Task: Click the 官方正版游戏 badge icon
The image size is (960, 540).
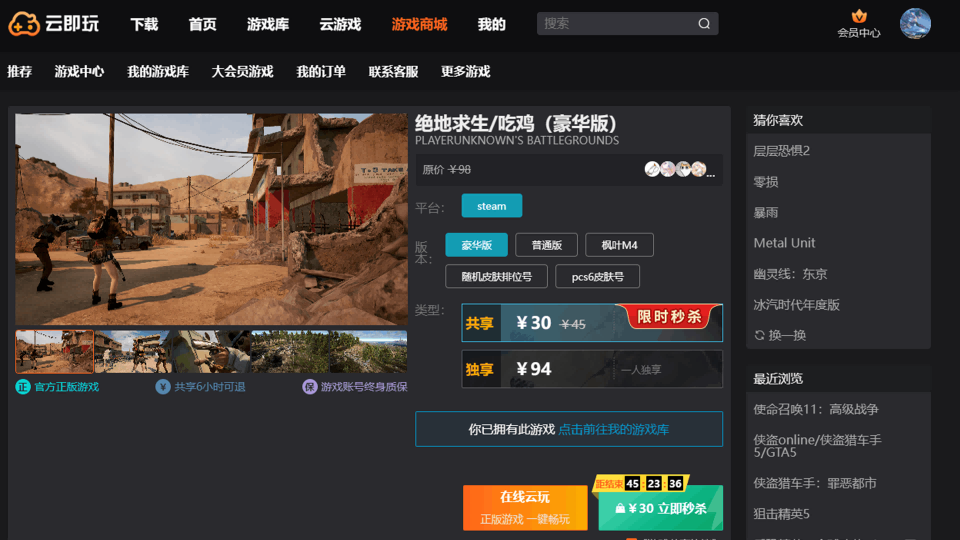Action: (x=23, y=387)
